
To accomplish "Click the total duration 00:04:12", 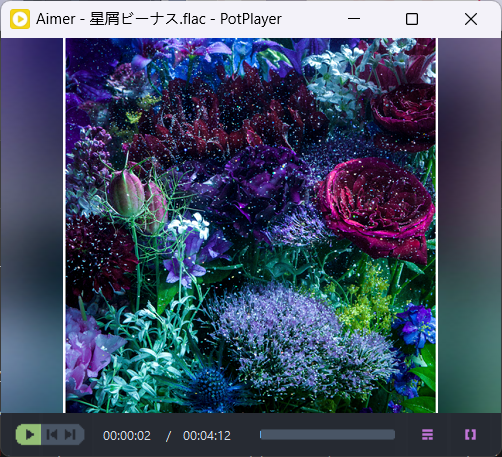I will [207, 436].
